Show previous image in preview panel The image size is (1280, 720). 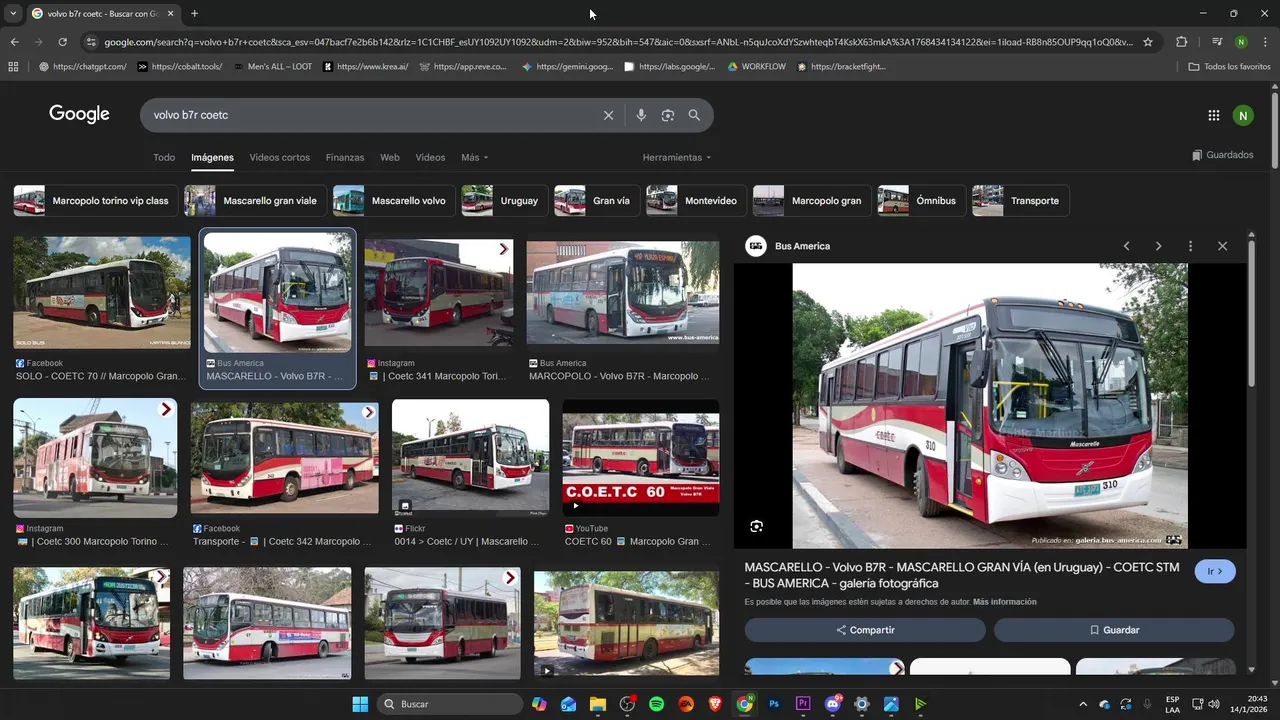point(1126,246)
